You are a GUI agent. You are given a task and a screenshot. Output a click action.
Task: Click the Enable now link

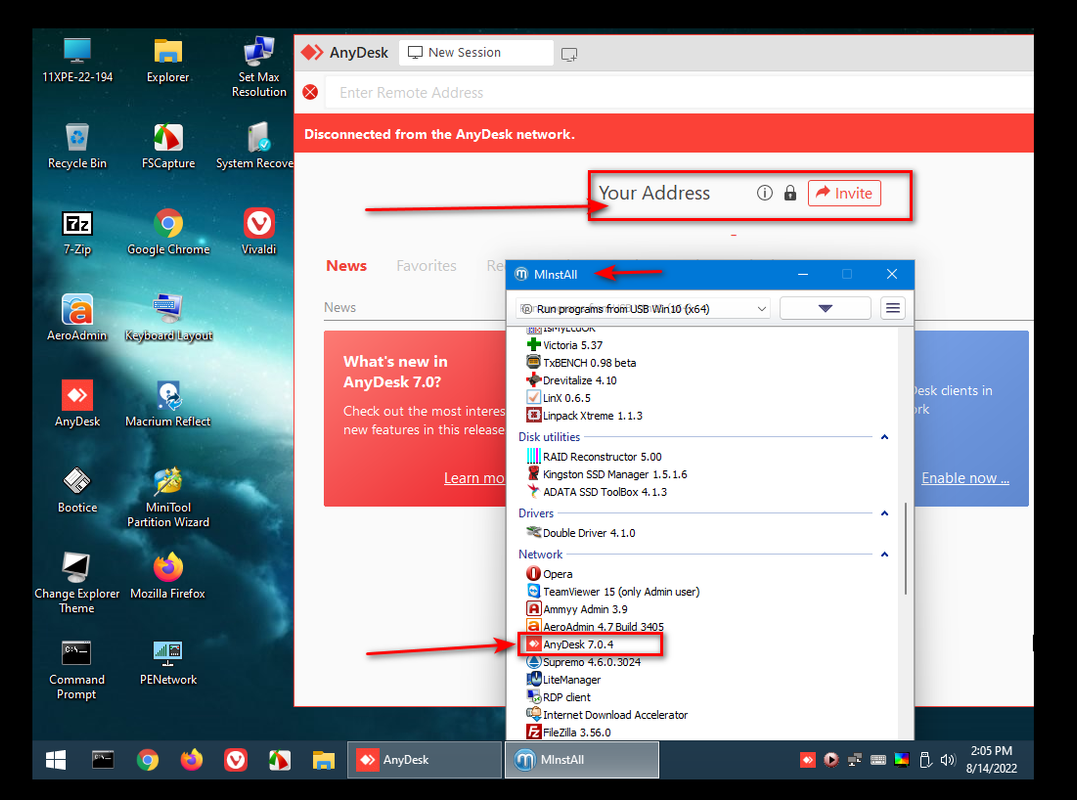coord(965,478)
